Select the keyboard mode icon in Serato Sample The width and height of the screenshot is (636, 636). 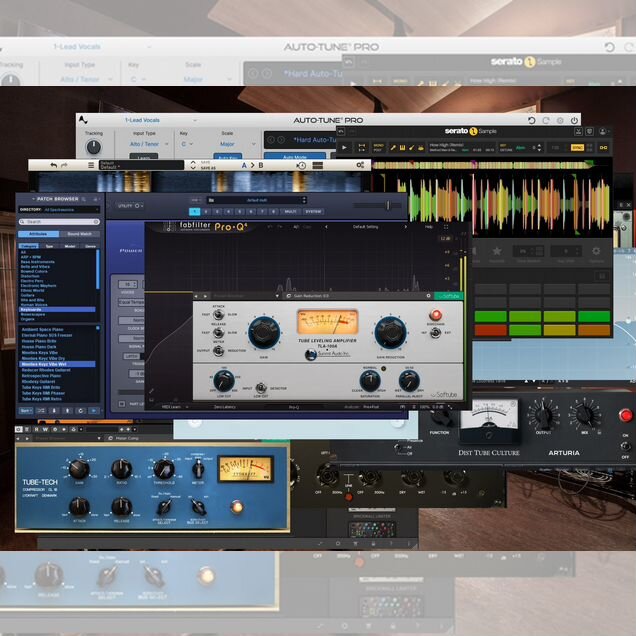tap(402, 148)
